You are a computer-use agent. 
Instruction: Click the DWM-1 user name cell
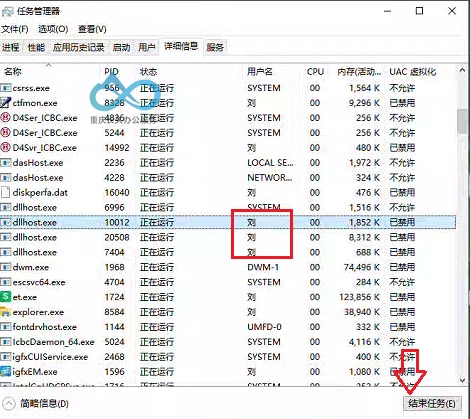[263, 267]
